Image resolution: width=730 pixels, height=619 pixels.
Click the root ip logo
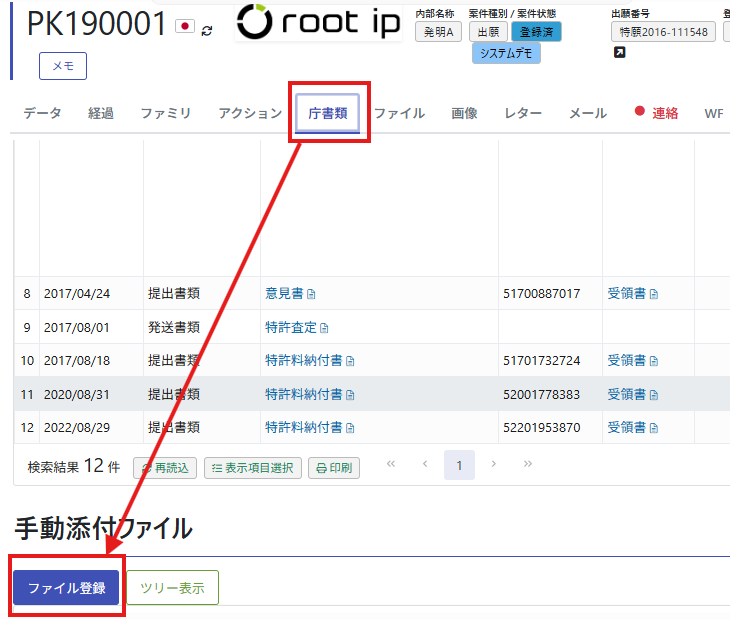click(318, 24)
